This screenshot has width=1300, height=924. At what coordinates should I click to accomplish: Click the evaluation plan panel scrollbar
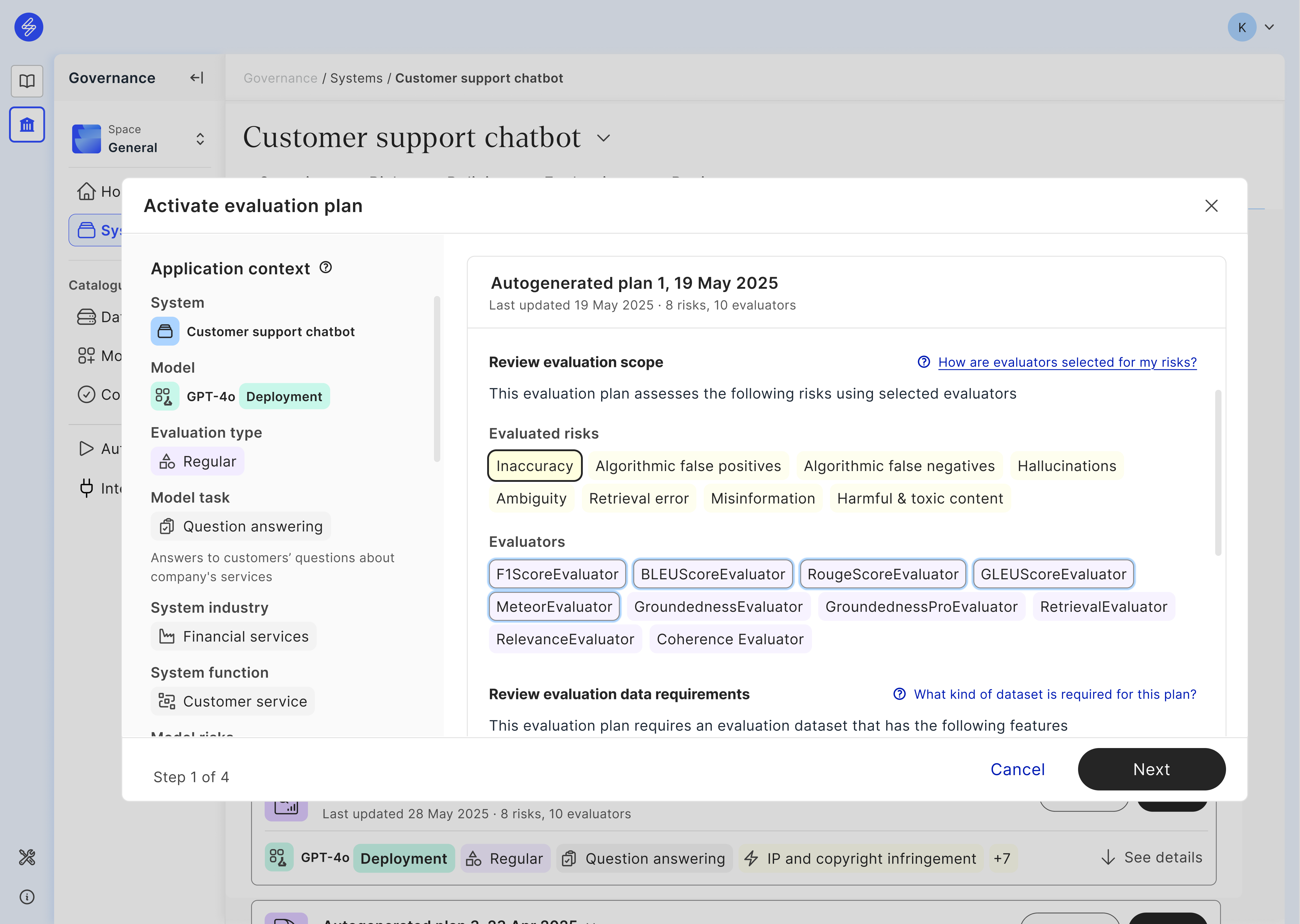point(1218,472)
